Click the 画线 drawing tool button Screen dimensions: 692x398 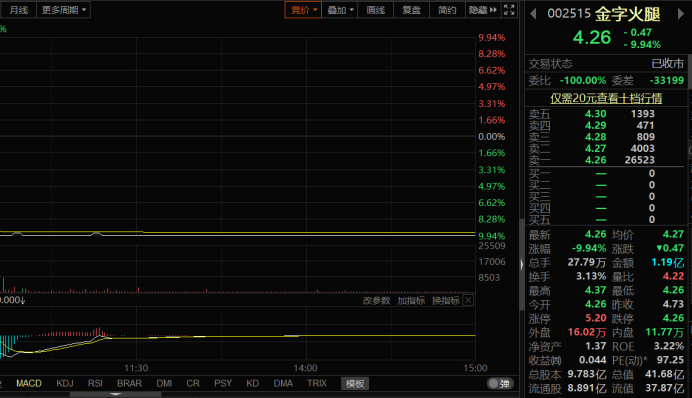[376, 10]
